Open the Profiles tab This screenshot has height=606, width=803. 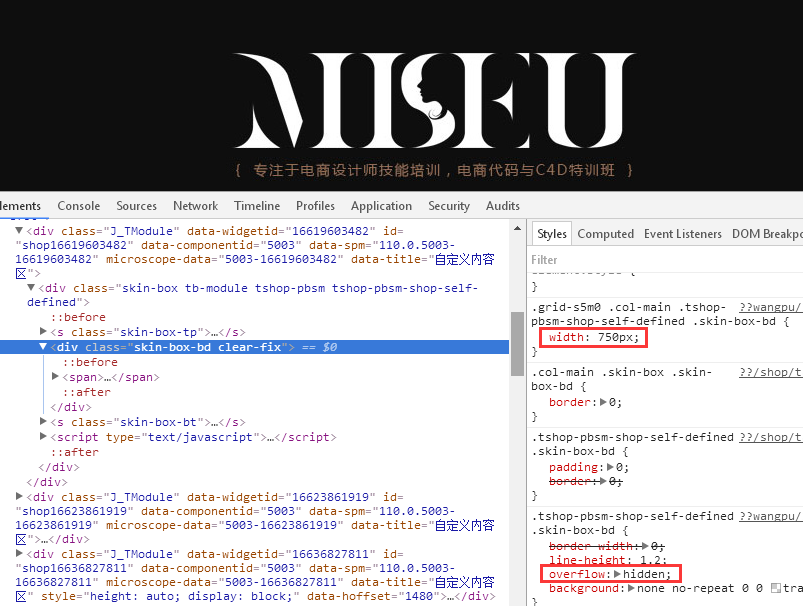(x=315, y=206)
